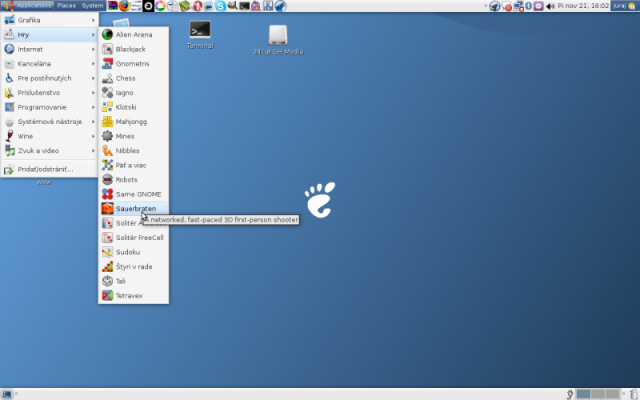
Task: Start the Sudoku game
Action: coord(133,252)
